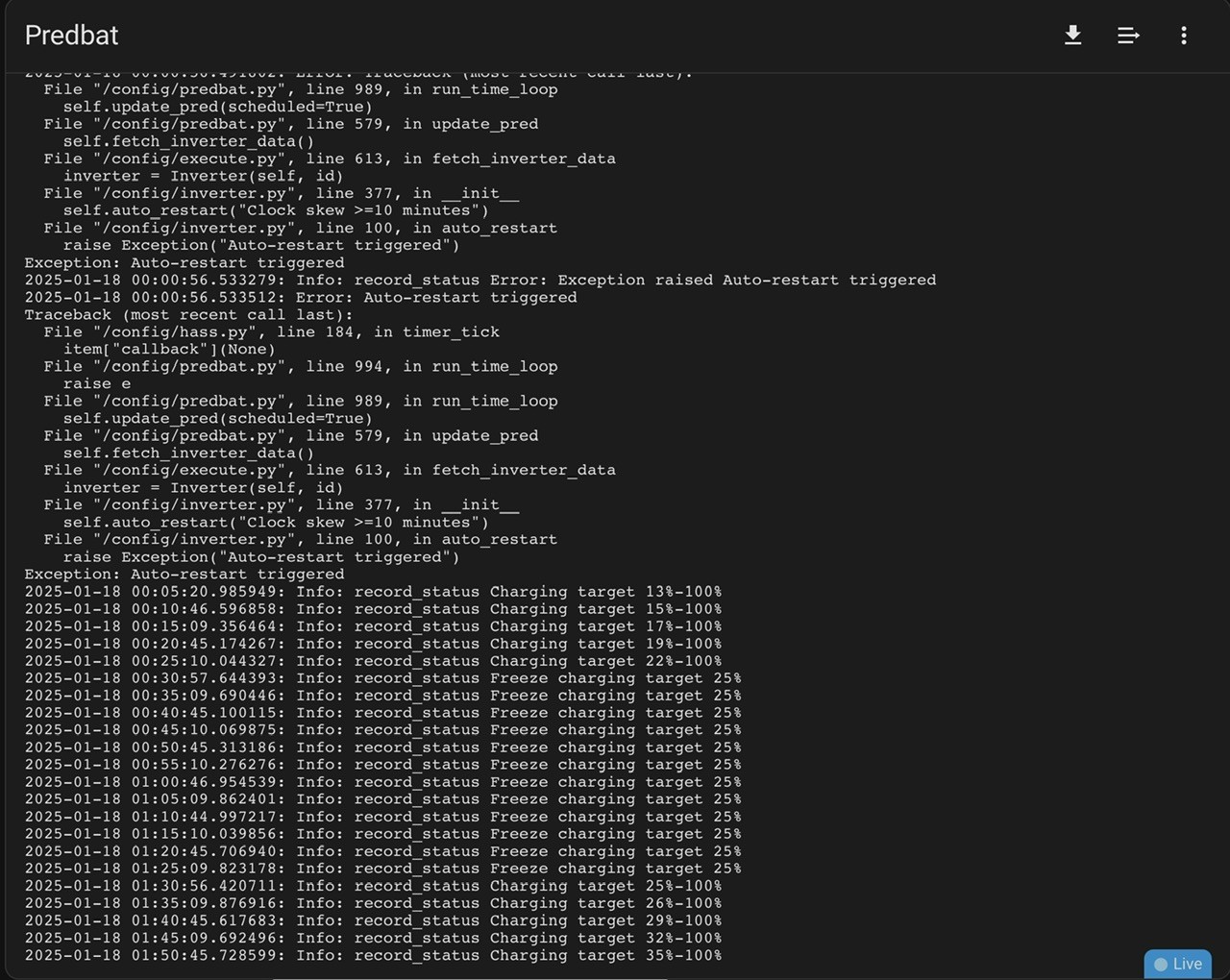Click the hass.py line 184 timer_tick trace
Screen dimensions: 1230x980
[x=271, y=331]
